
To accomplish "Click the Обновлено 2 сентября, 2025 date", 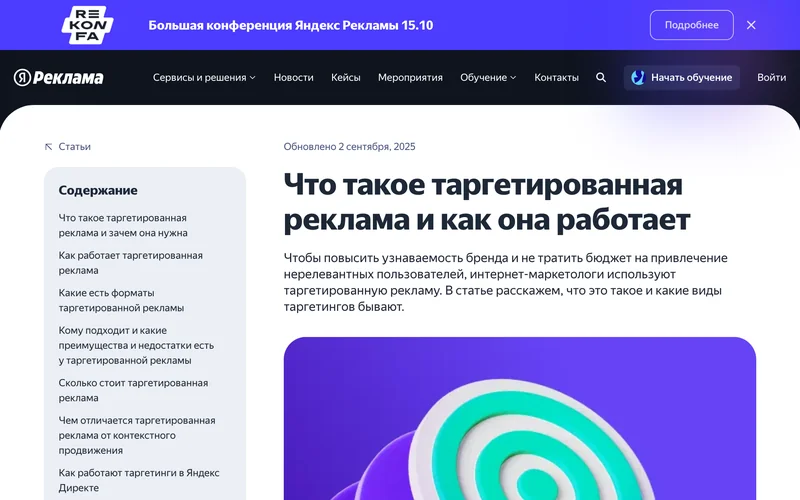I will [349, 146].
